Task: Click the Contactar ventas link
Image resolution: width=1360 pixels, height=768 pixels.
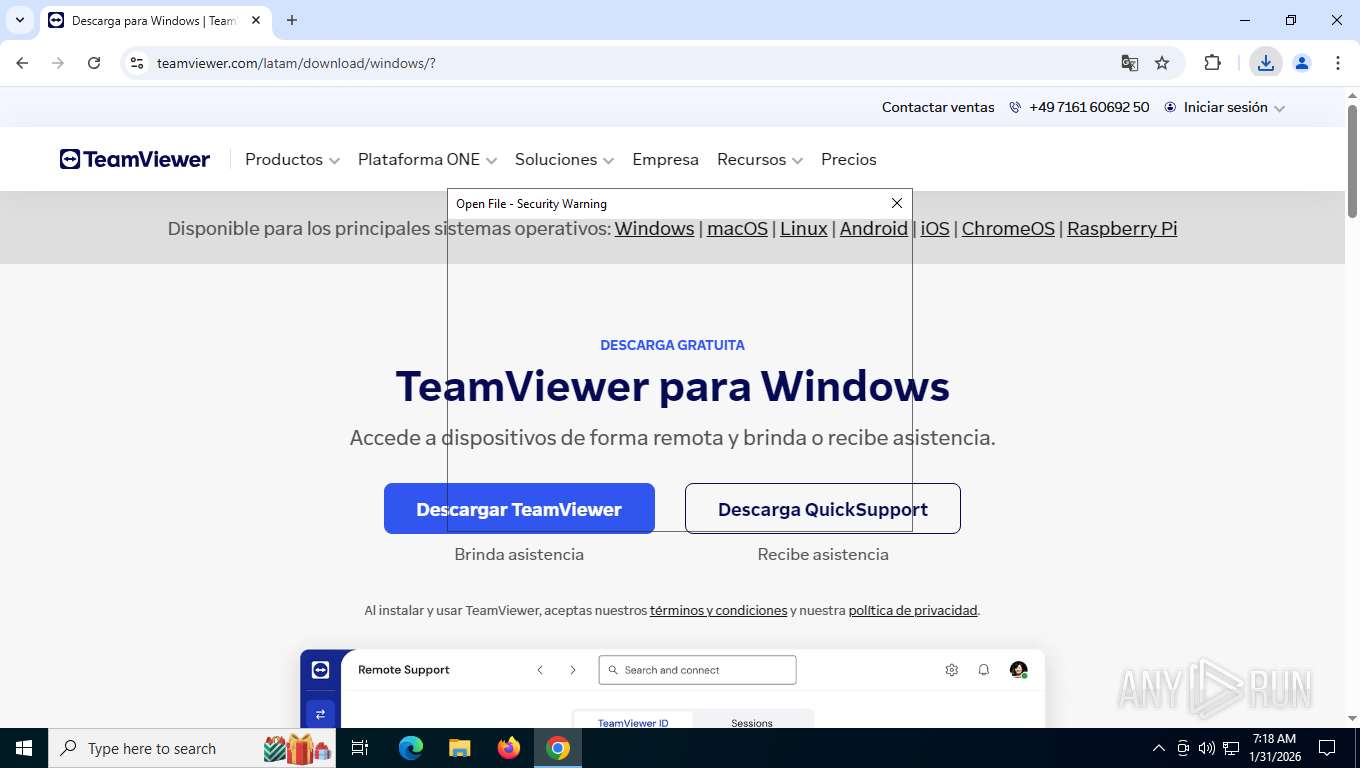Action: coord(938,107)
